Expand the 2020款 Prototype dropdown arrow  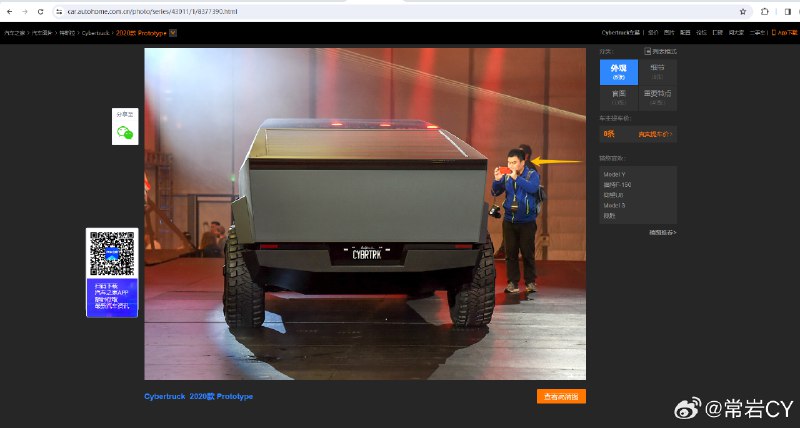click(x=173, y=33)
